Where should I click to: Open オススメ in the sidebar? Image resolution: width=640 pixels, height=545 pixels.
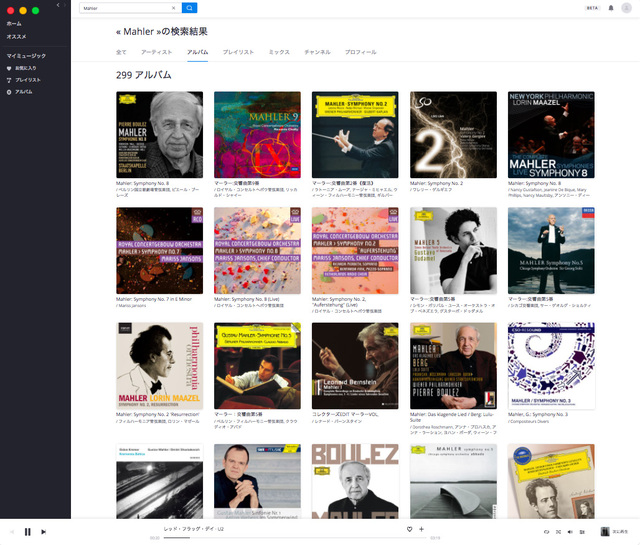click(16, 36)
